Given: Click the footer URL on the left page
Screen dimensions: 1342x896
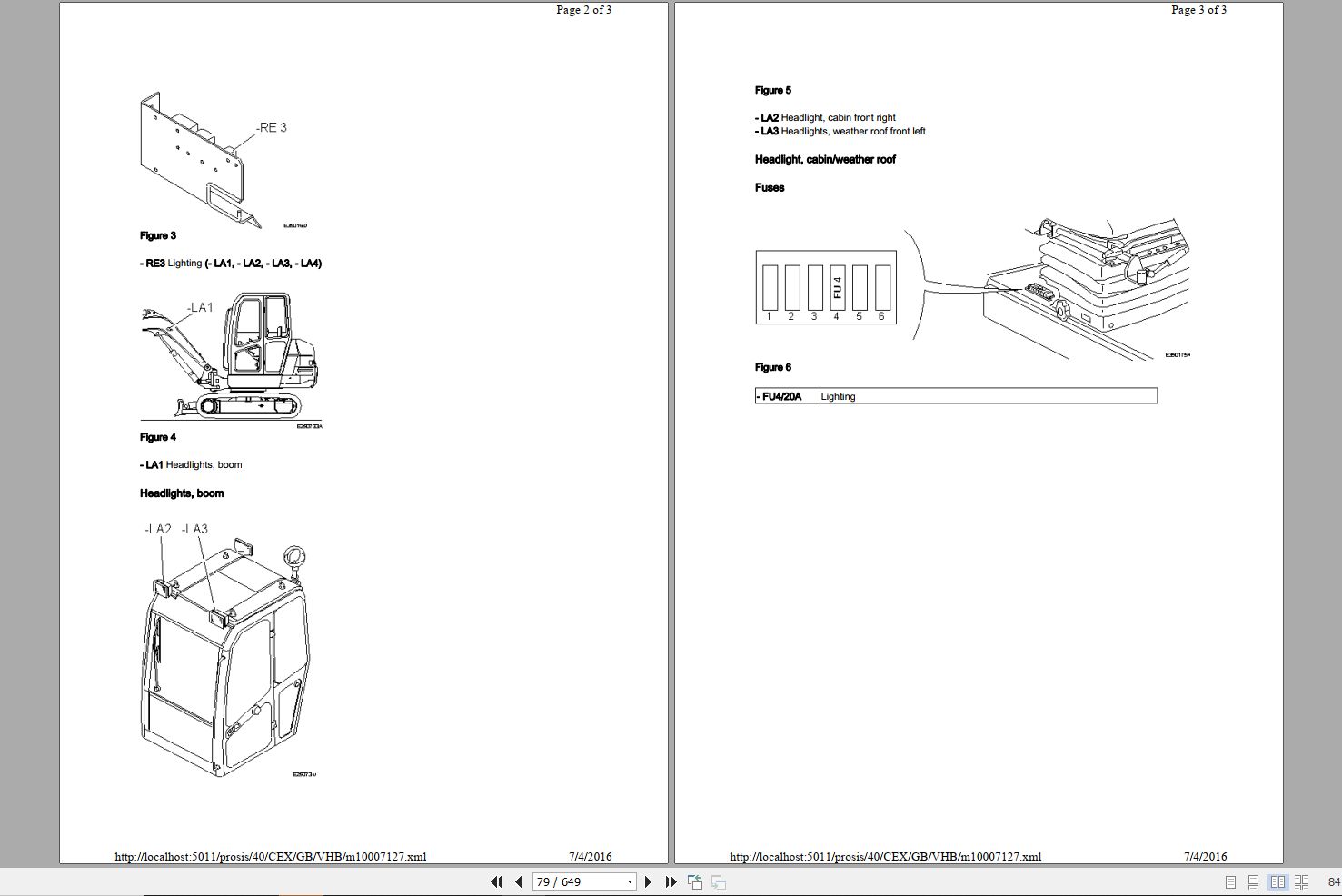Looking at the screenshot, I should [x=271, y=857].
